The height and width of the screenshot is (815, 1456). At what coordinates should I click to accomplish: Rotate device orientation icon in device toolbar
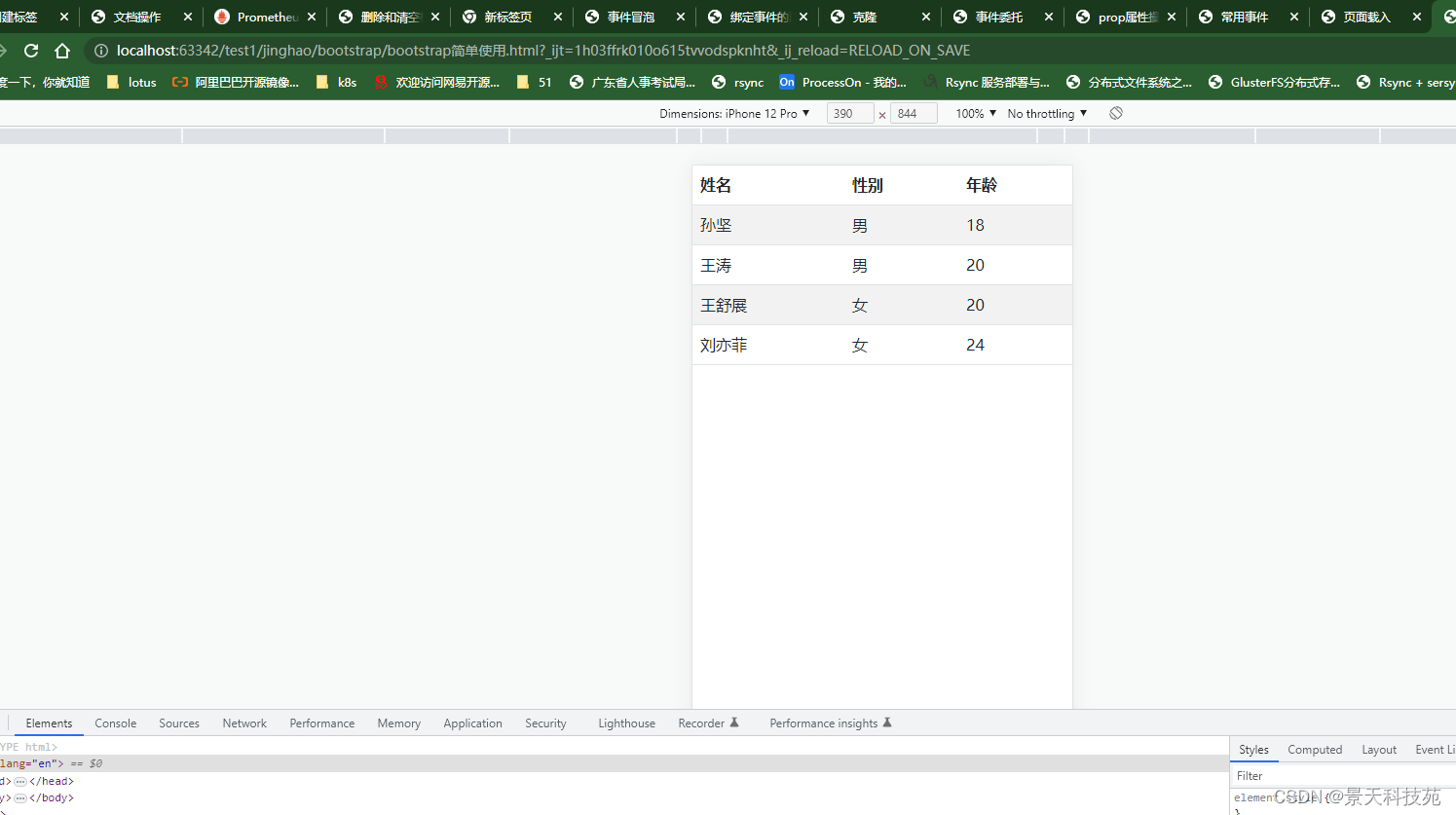coord(1116,113)
